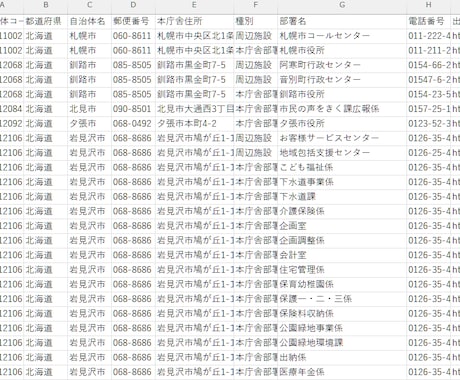Click the 夕張市 municipality cell
The height and width of the screenshot is (380, 460).
point(89,124)
